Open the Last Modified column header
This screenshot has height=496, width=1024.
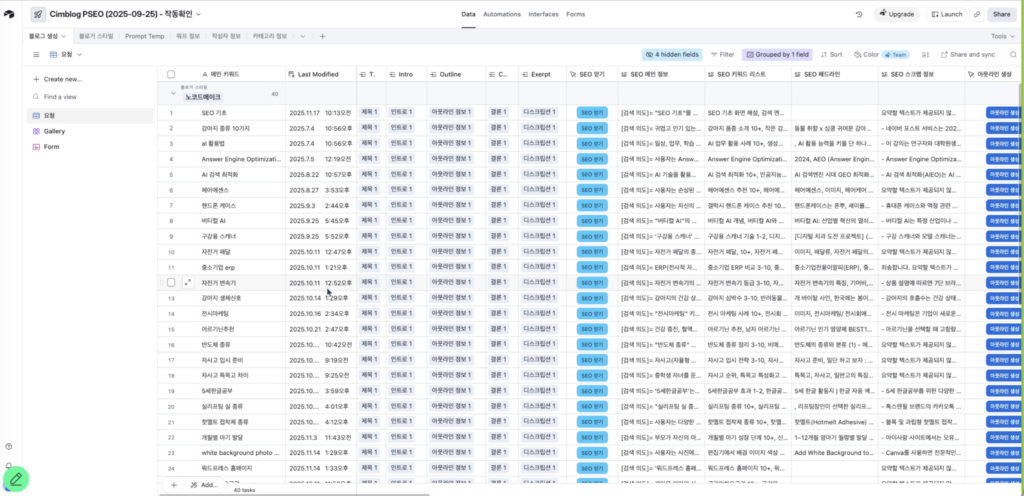[321, 74]
